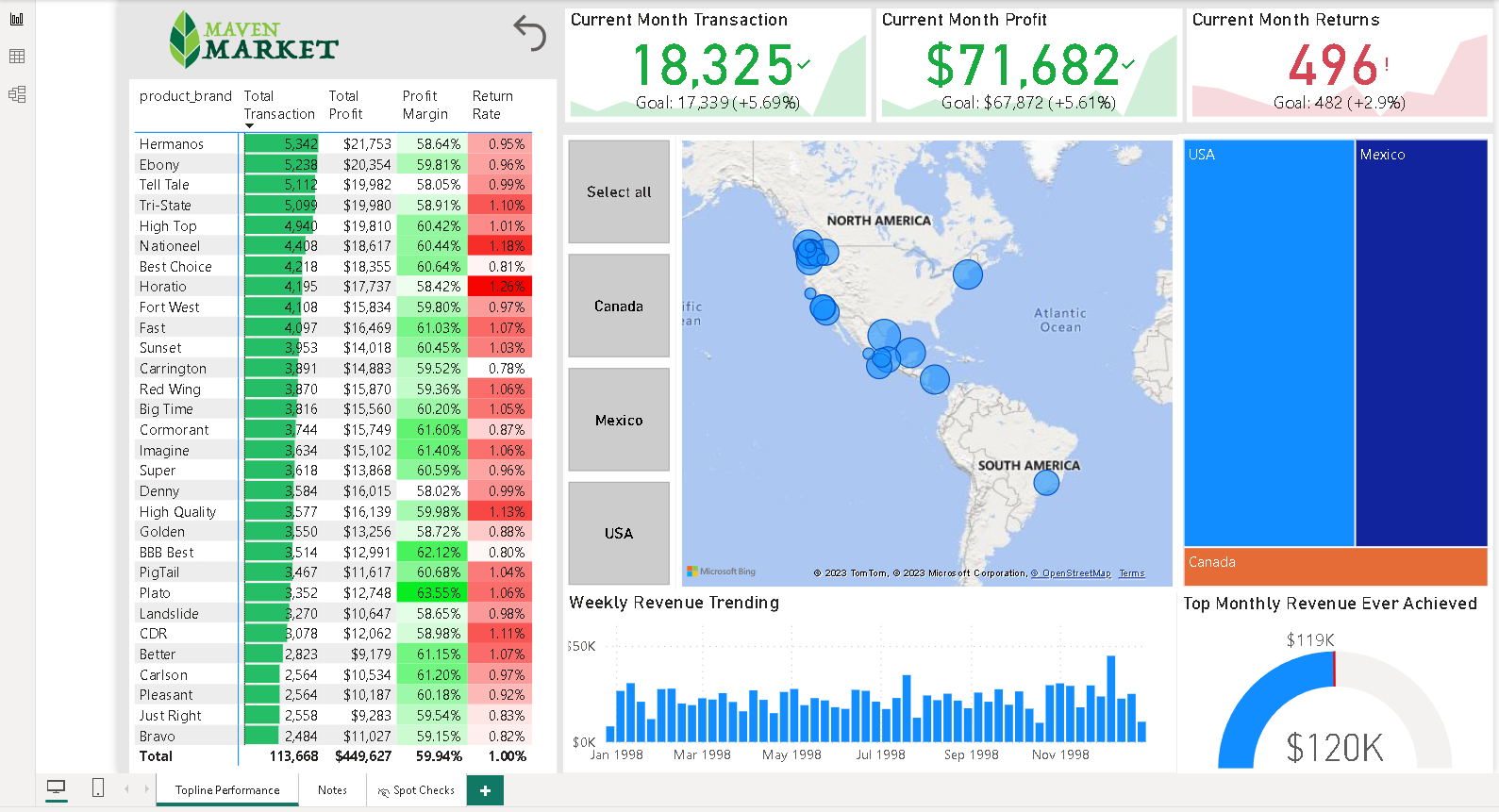Switch to the mobile layout icon
1499x812 pixels.
tap(98, 788)
